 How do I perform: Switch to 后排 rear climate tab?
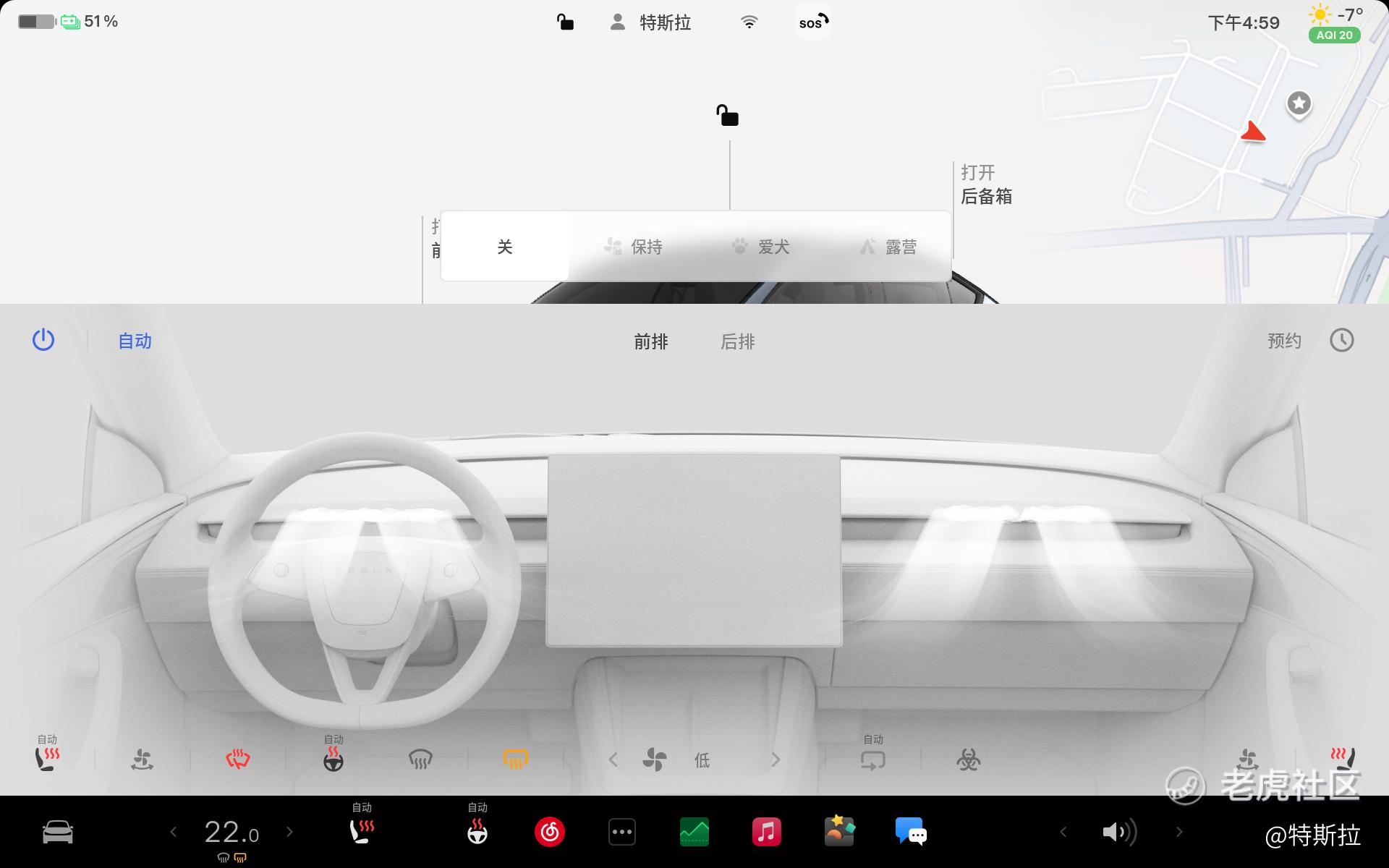click(737, 341)
